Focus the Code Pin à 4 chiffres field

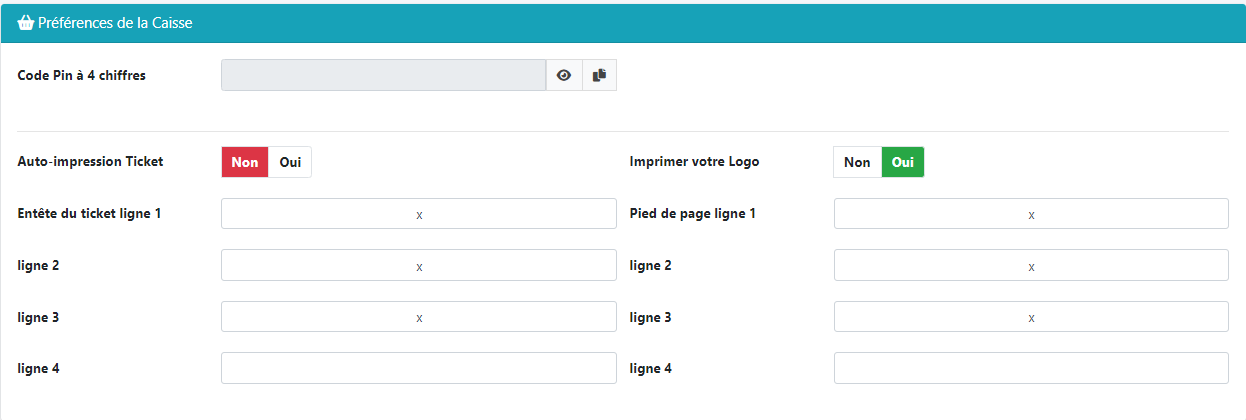(x=383, y=75)
